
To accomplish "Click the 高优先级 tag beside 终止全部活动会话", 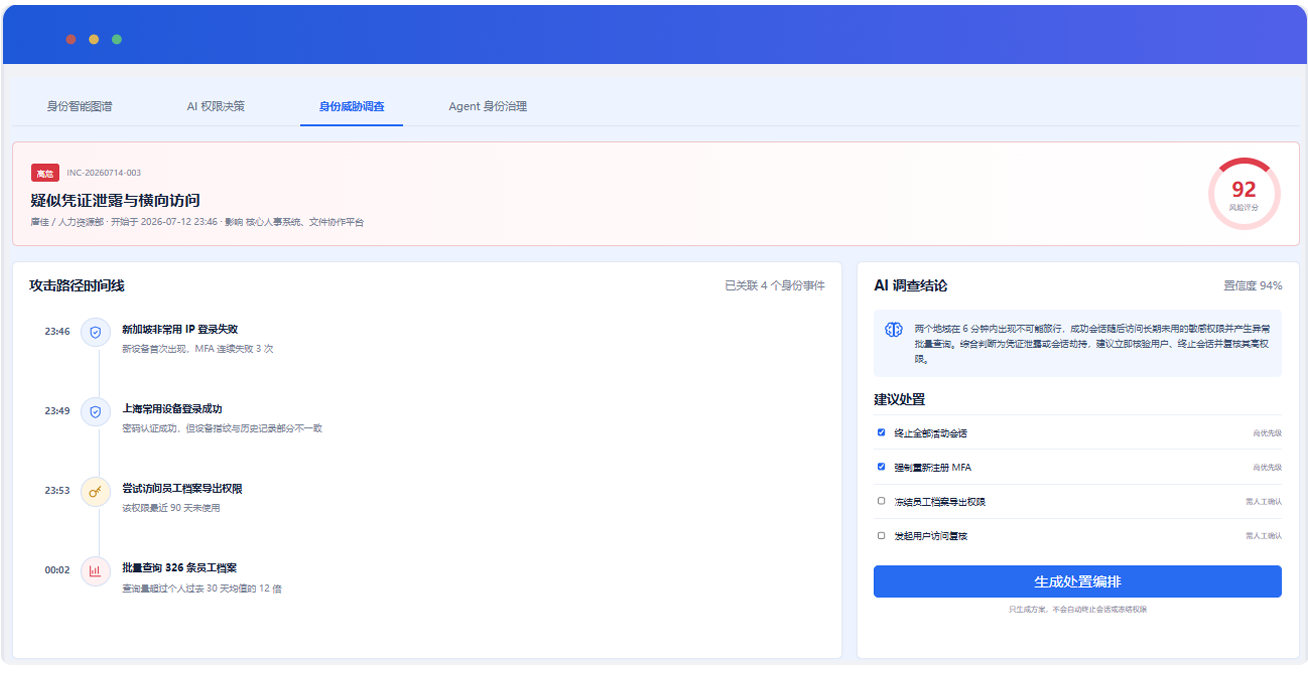I will click(1267, 433).
